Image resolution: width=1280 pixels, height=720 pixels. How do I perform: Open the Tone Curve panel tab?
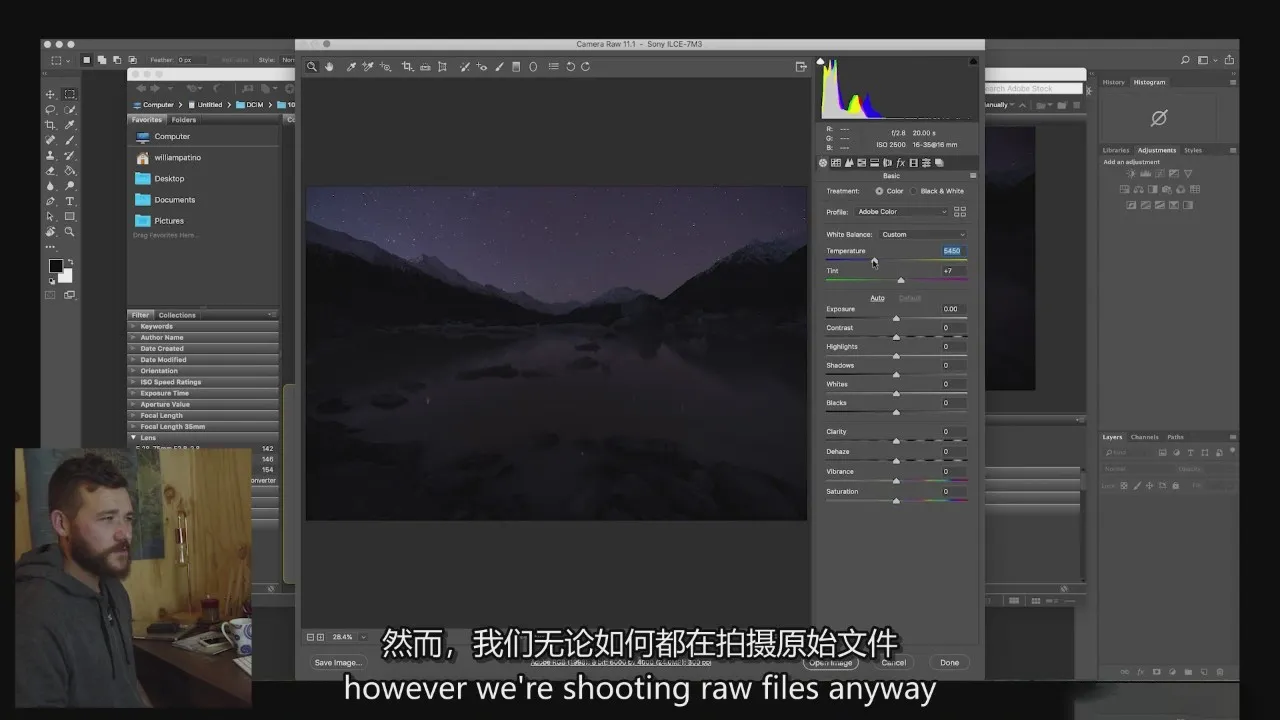tap(836, 162)
